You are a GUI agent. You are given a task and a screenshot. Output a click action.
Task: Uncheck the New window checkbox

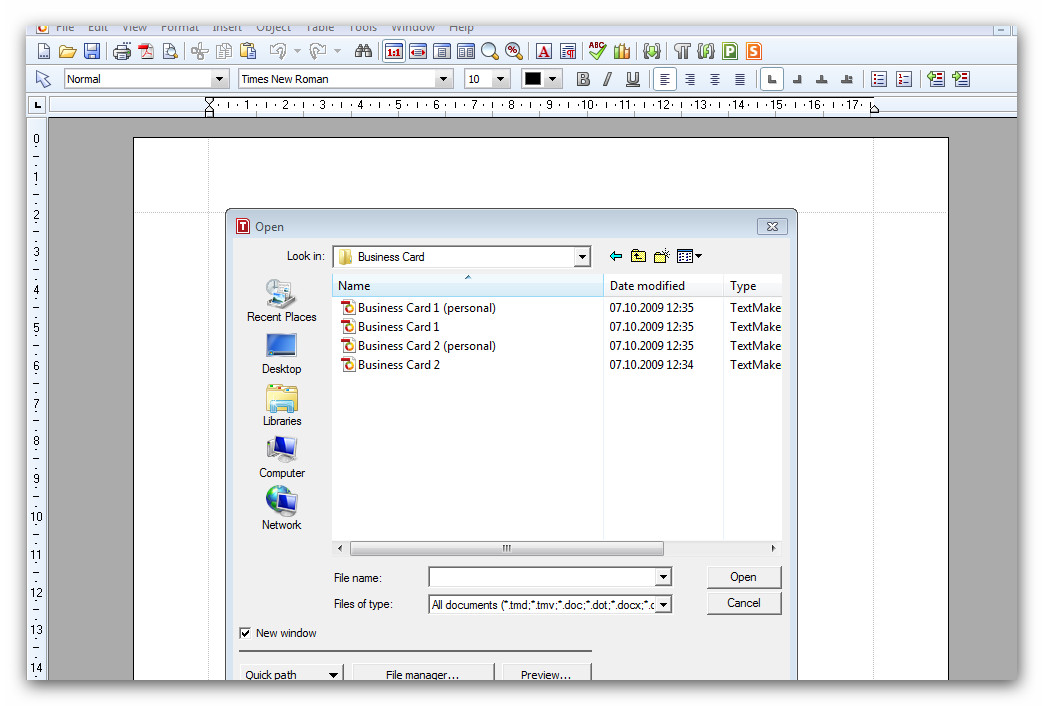click(245, 633)
